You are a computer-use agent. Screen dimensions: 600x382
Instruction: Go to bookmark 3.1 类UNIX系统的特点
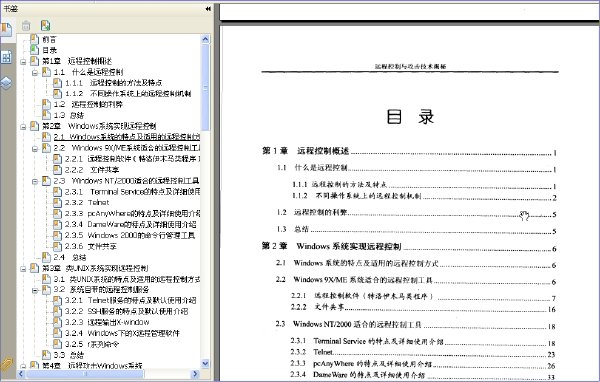click(127, 279)
